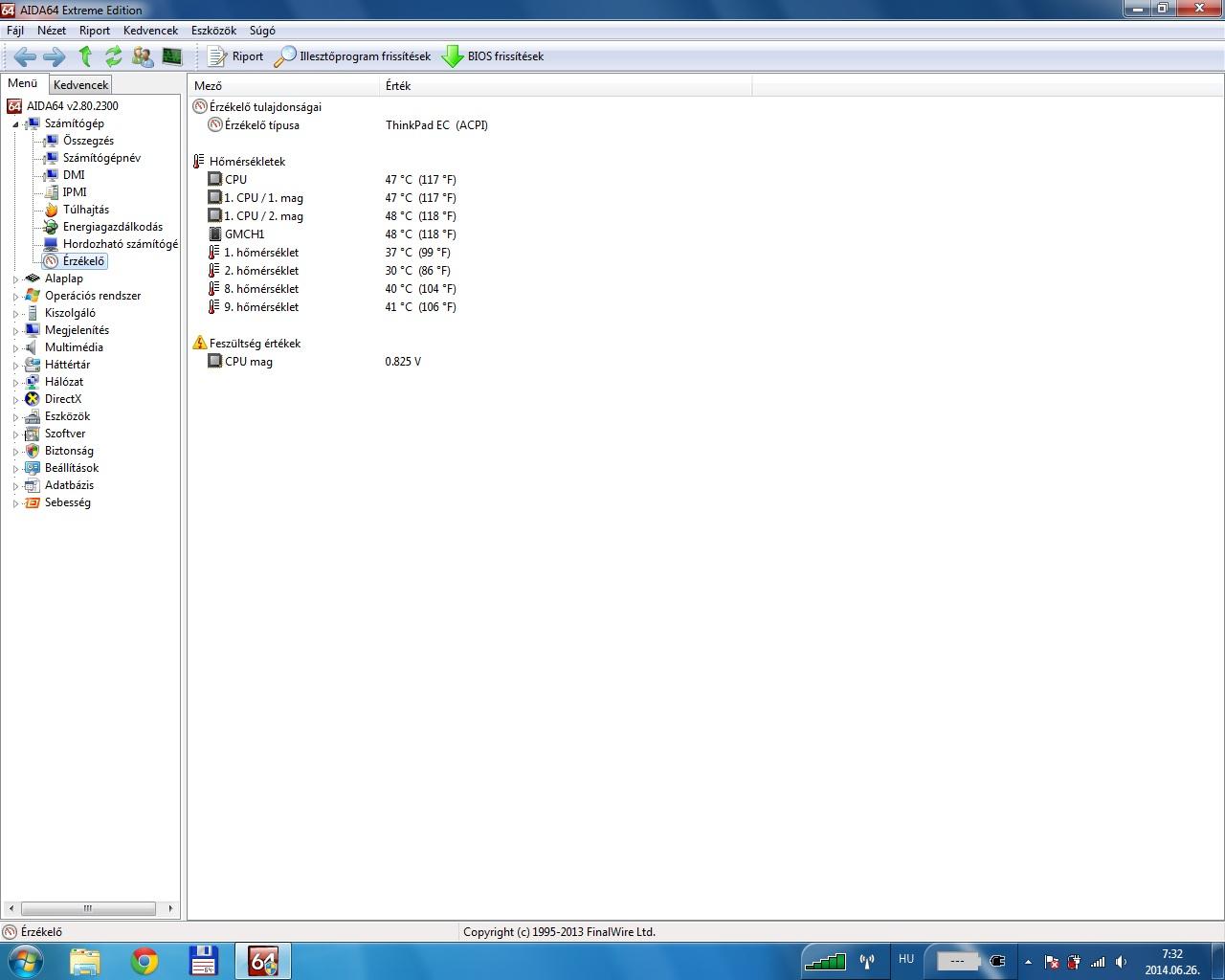Click the Sebesség tree icon
The height and width of the screenshot is (980, 1225).
coord(33,502)
